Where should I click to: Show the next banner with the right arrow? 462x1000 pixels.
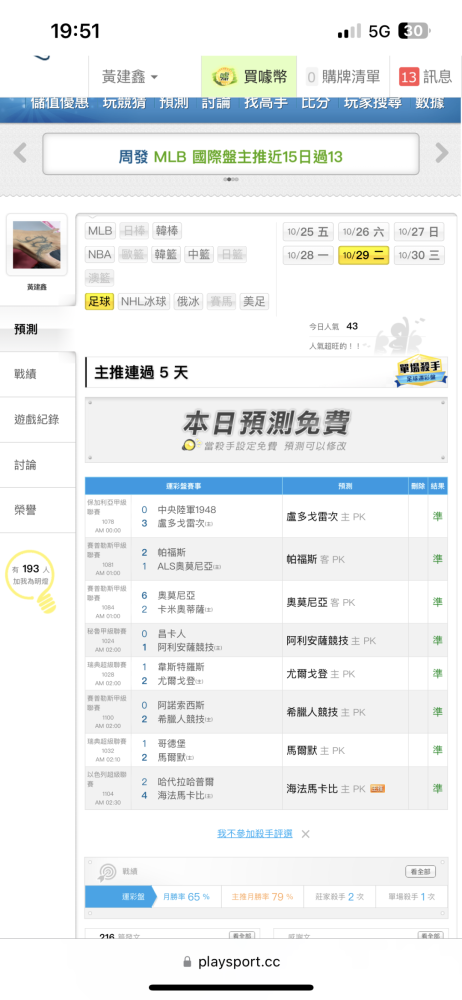tap(442, 153)
